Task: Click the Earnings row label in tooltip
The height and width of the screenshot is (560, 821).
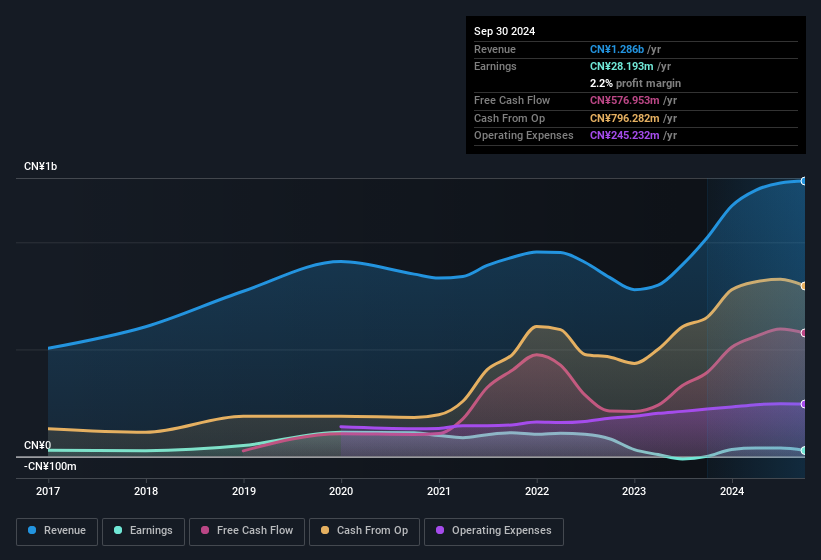Action: pyautogui.click(x=495, y=66)
